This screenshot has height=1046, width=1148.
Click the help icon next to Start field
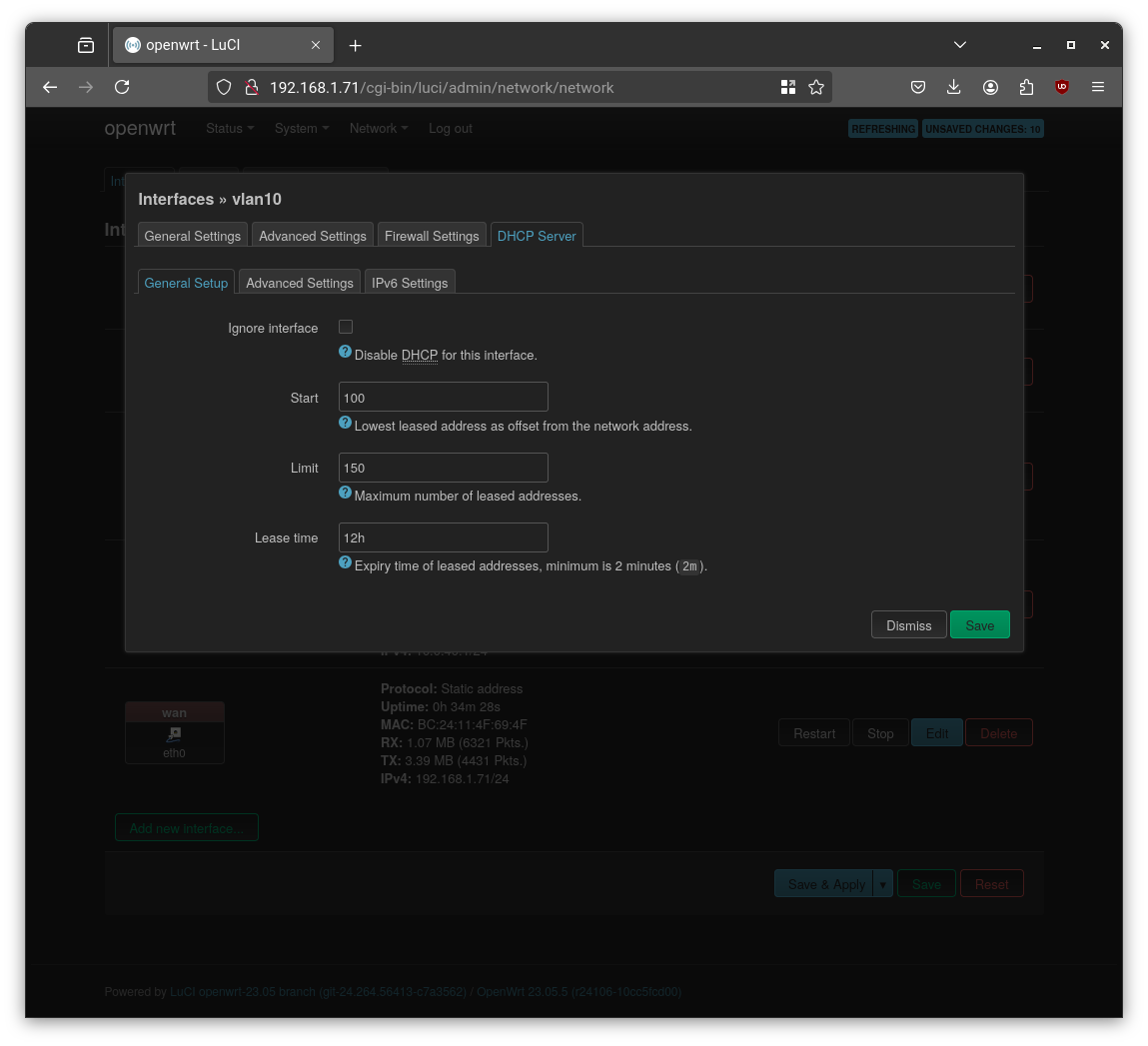point(345,422)
